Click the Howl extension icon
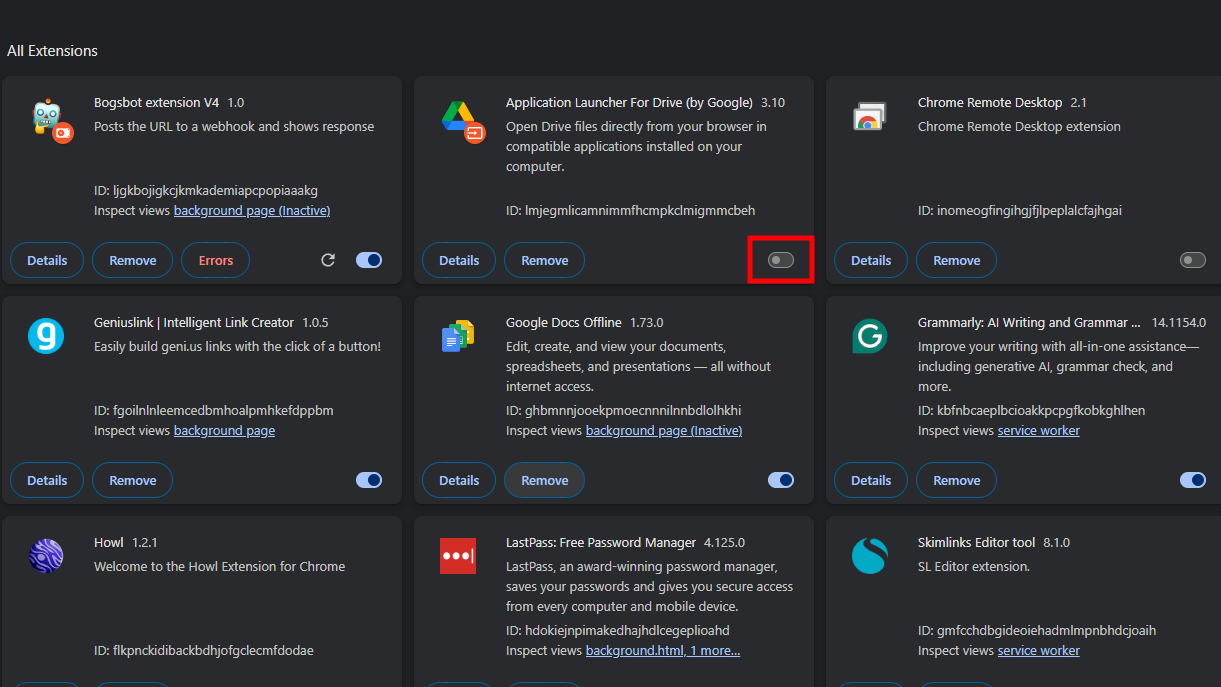1221x687 pixels. coord(46,556)
